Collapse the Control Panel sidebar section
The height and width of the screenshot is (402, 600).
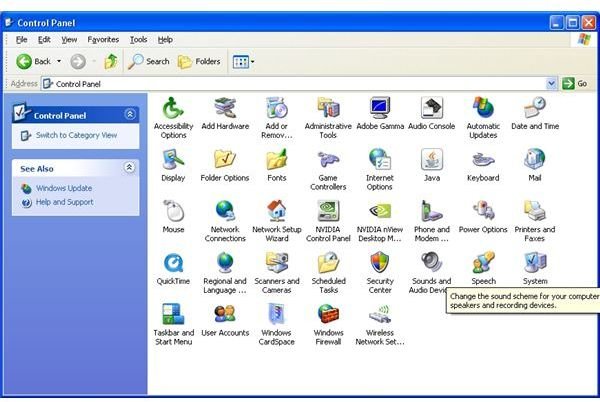pos(130,114)
